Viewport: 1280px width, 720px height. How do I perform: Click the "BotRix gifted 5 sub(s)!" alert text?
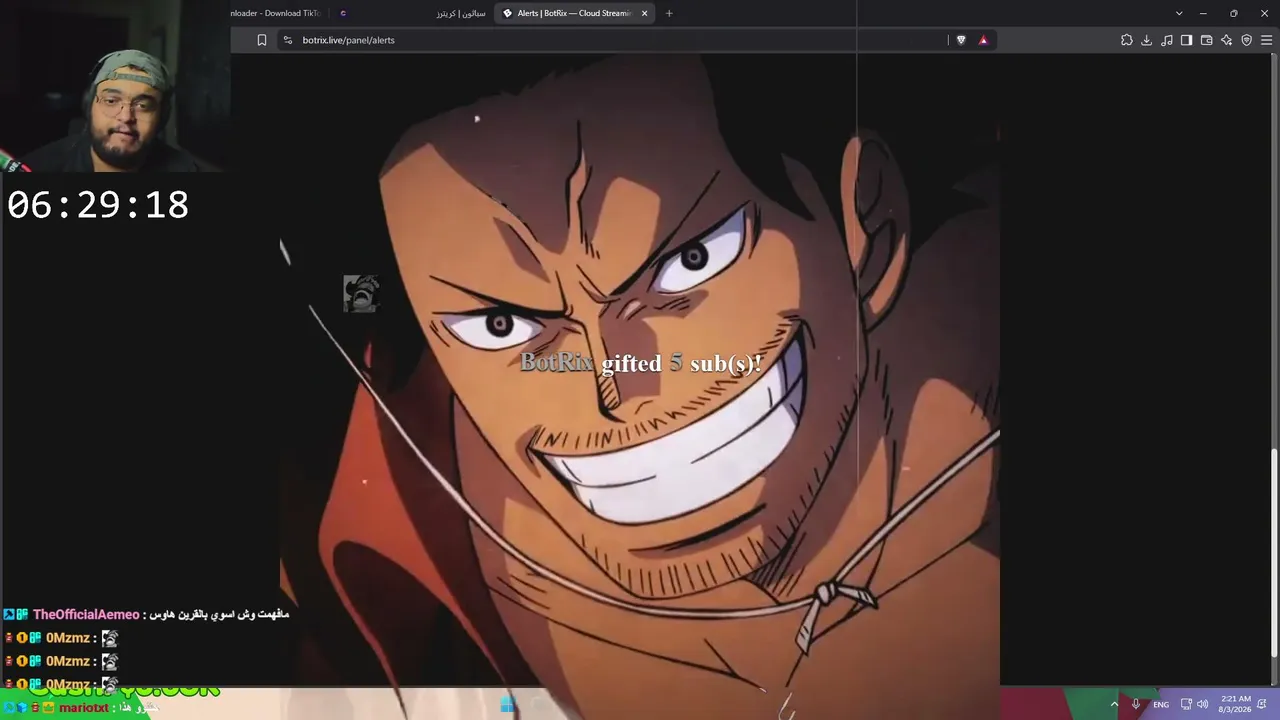tap(641, 363)
